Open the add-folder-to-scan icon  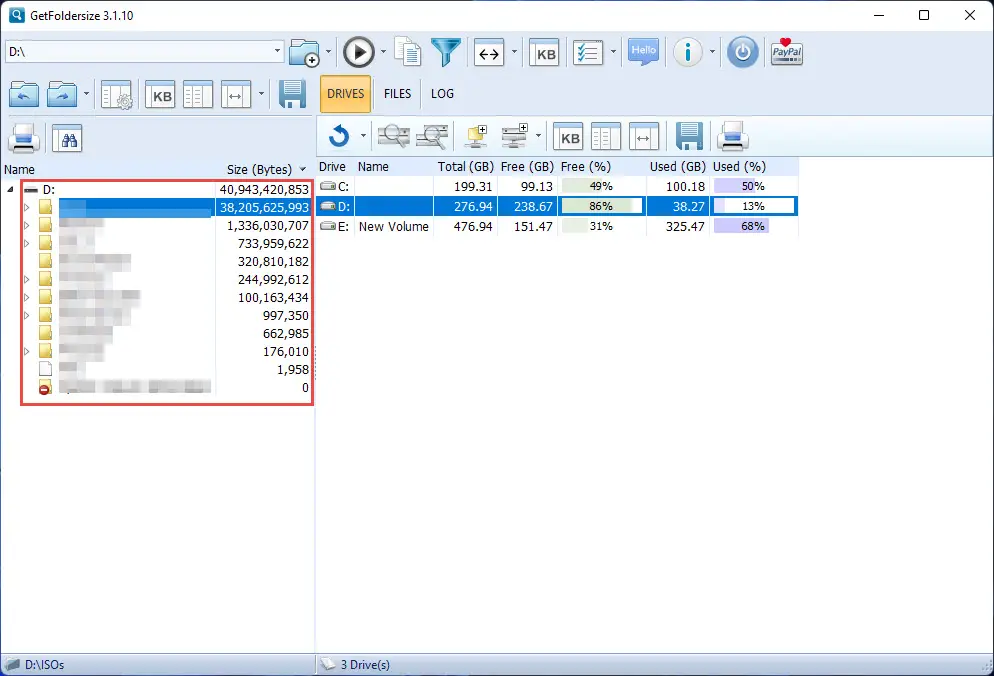(x=304, y=53)
